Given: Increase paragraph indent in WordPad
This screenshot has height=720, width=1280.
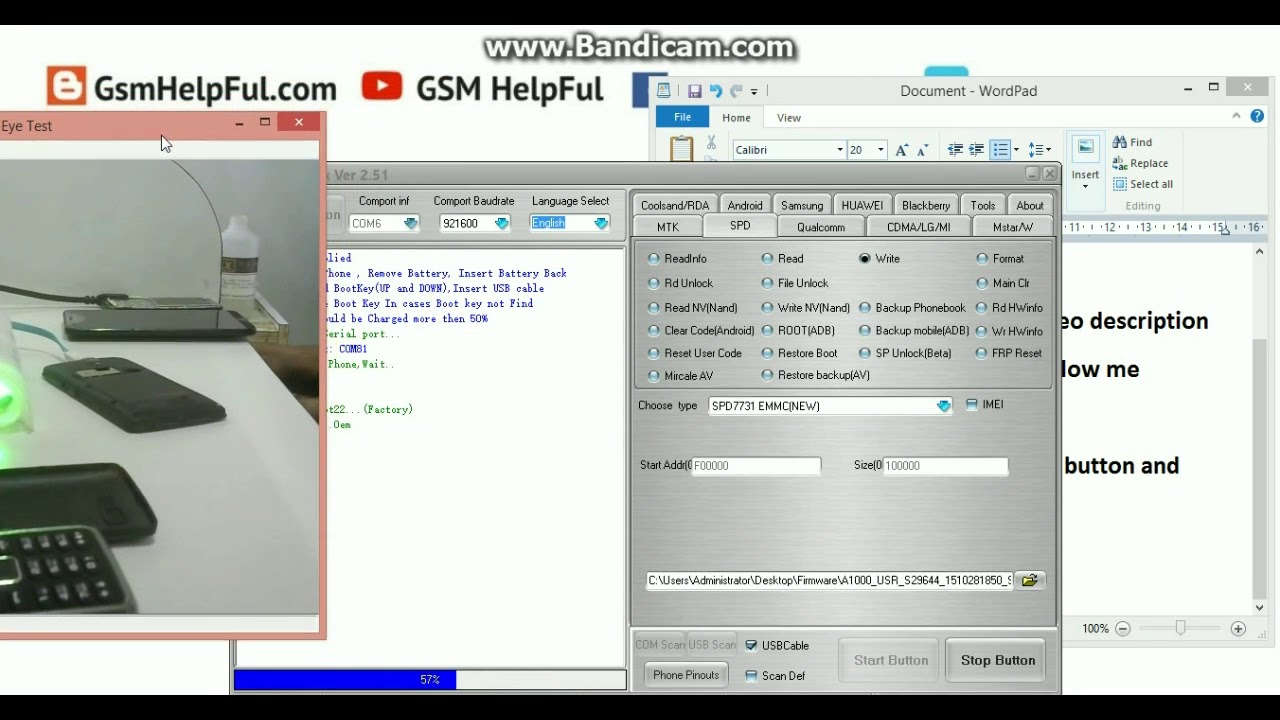Looking at the screenshot, I should click(x=976, y=150).
